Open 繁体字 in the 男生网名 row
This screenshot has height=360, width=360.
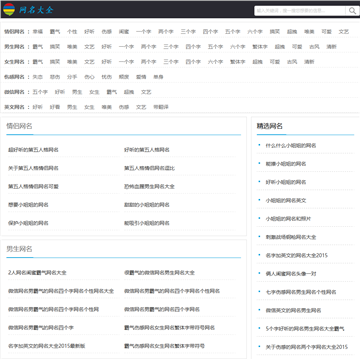(x=260, y=47)
